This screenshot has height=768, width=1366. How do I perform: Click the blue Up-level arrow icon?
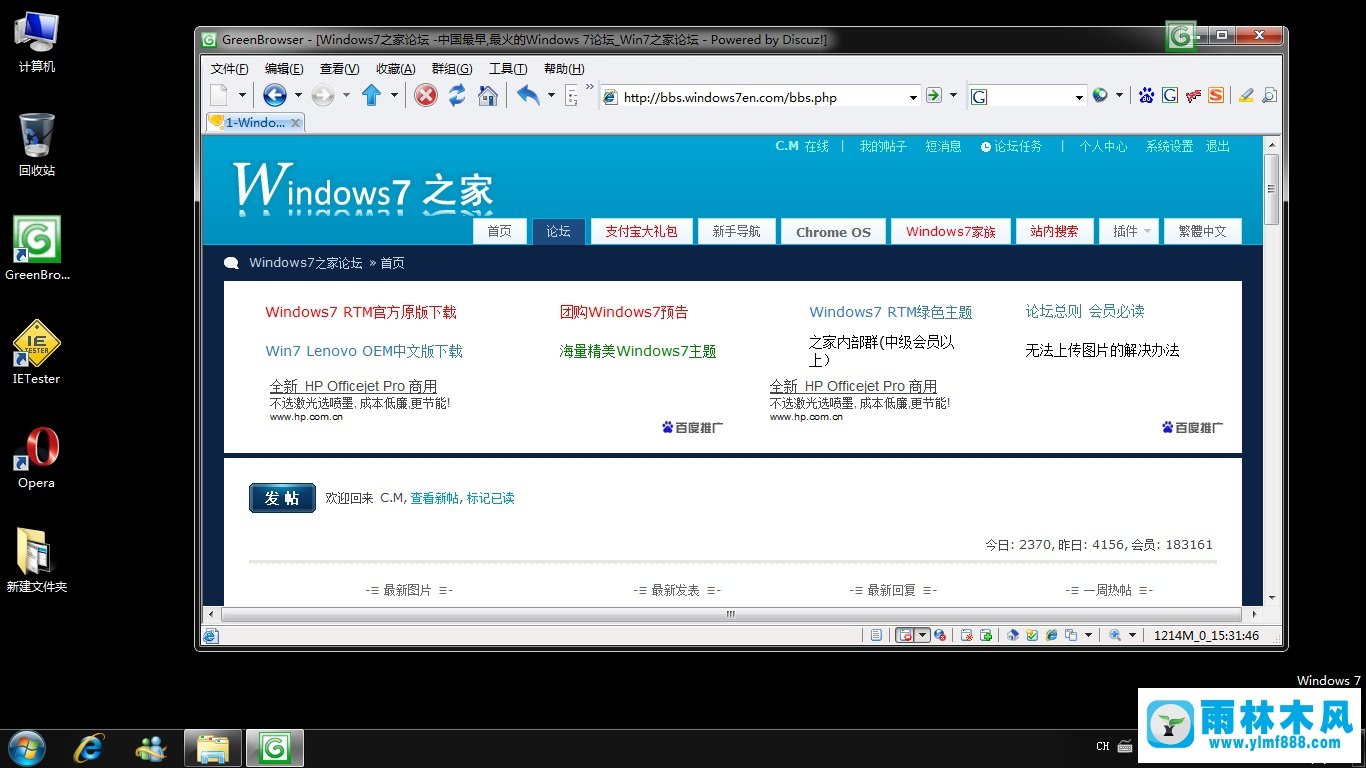click(371, 95)
